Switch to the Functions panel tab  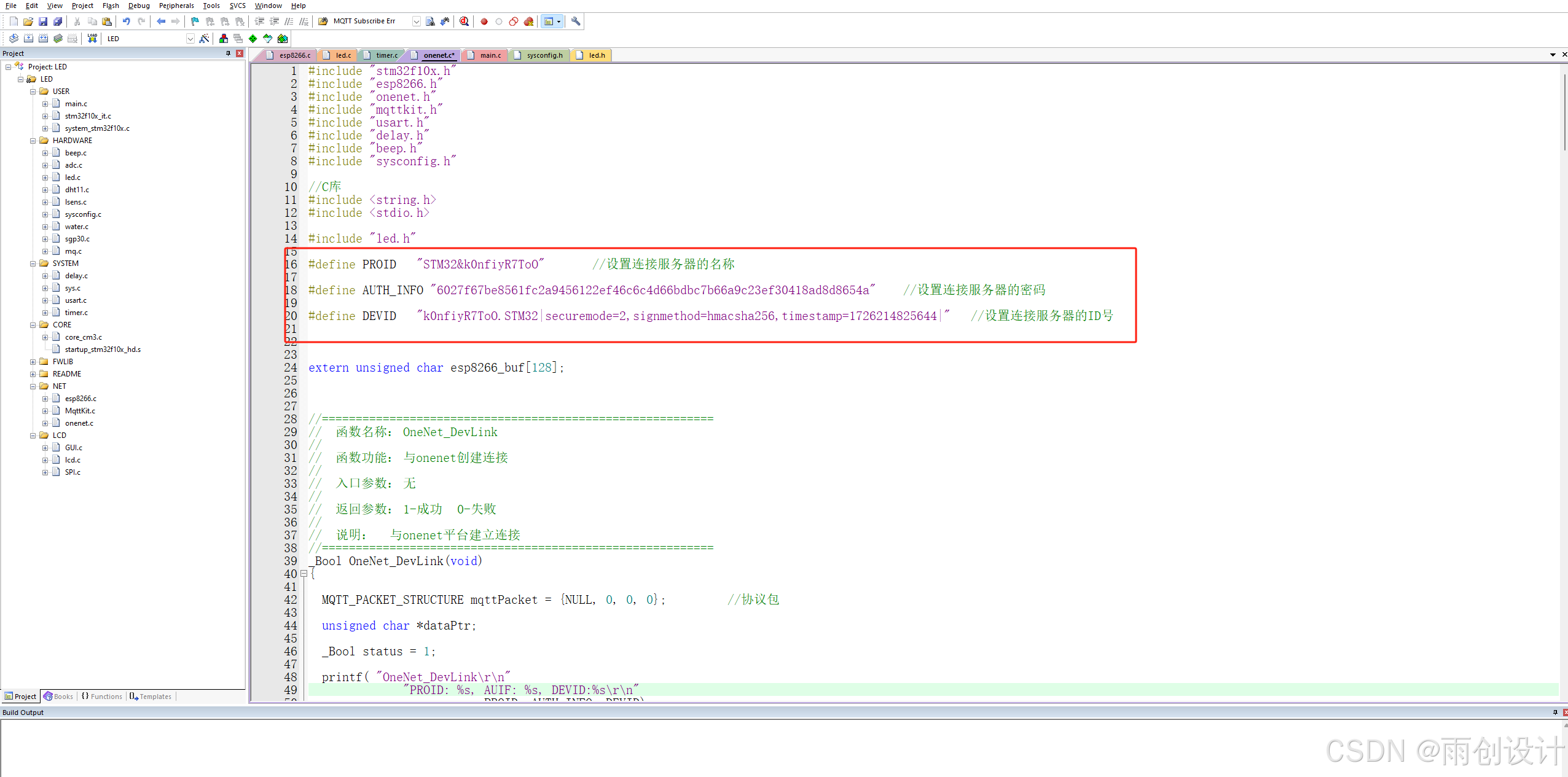click(x=102, y=697)
